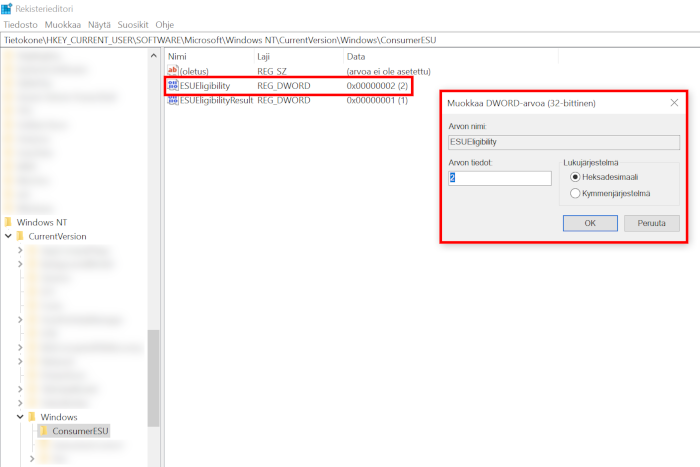Select the (oletus) default value

pyautogui.click(x=194, y=71)
